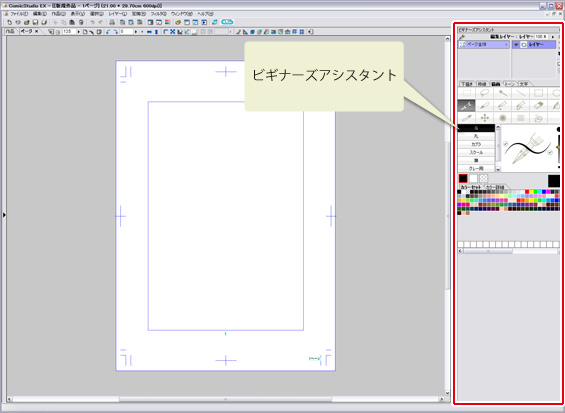
Task: Select the black foreground color swatch
Action: [463, 178]
